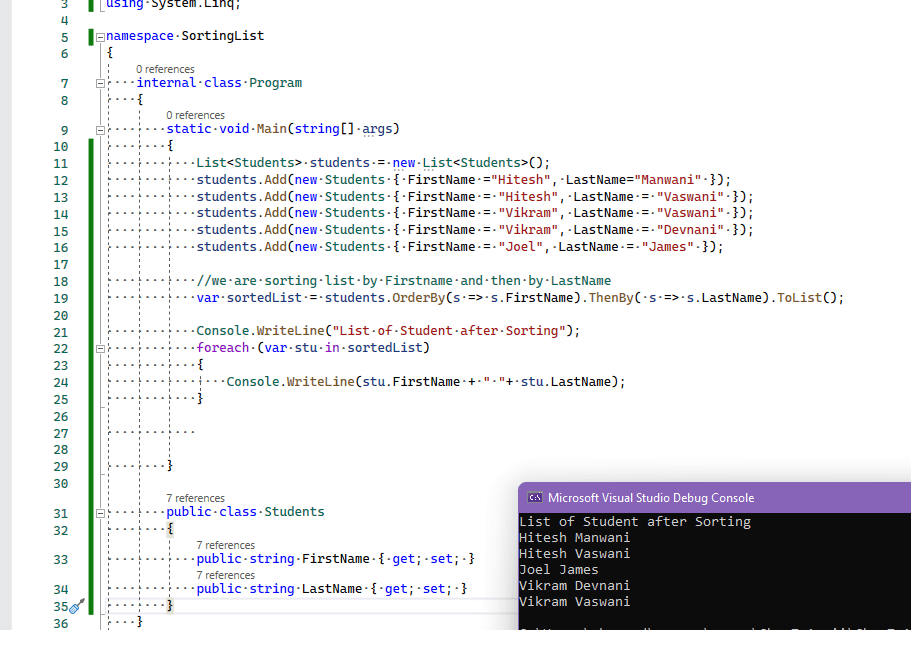Image resolution: width=911 pixels, height=656 pixels.
Task: Click the green modified indicator near line 33
Action: [91, 558]
